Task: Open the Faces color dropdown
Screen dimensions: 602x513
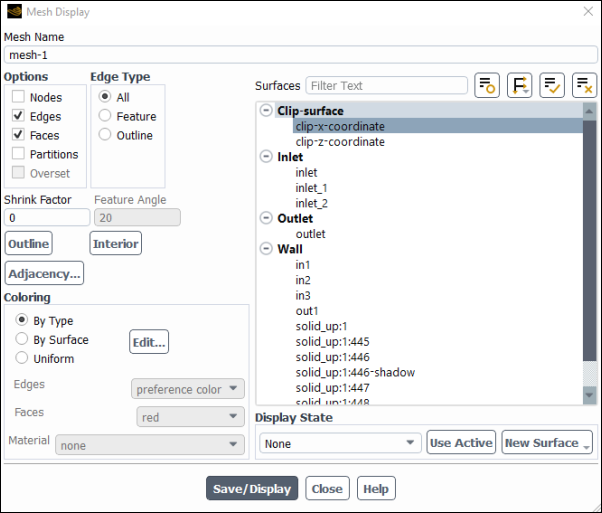Action: click(x=190, y=416)
